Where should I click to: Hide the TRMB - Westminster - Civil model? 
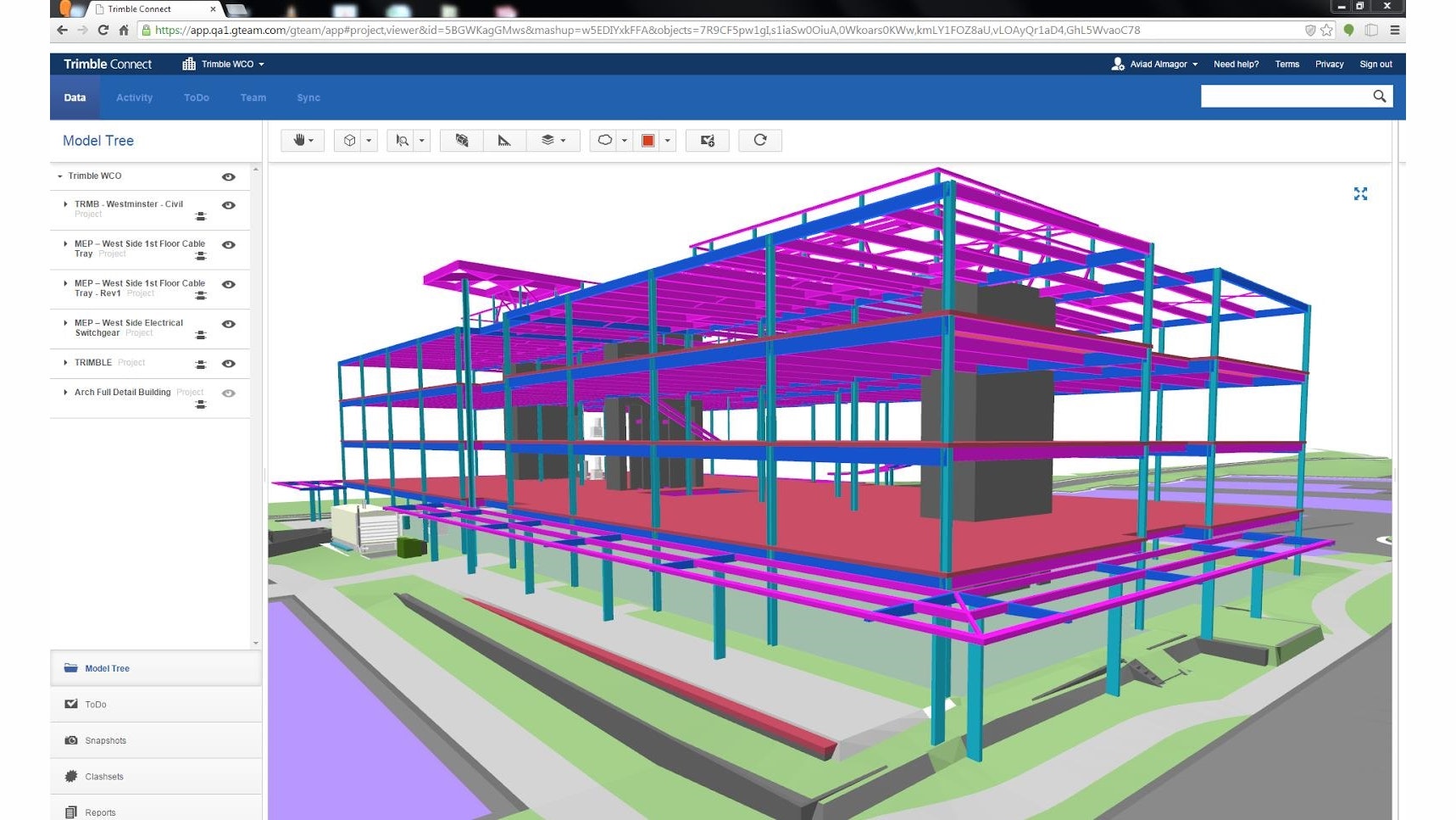[x=229, y=205]
